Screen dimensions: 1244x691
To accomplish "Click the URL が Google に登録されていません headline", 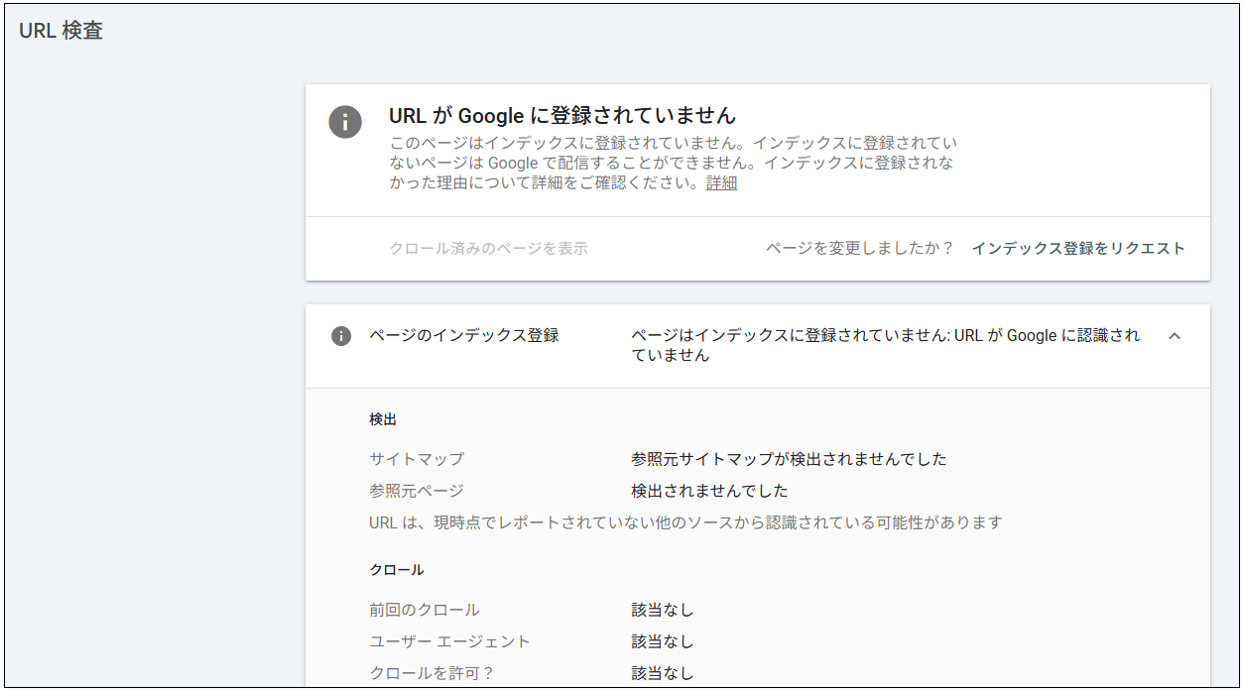I will click(562, 115).
